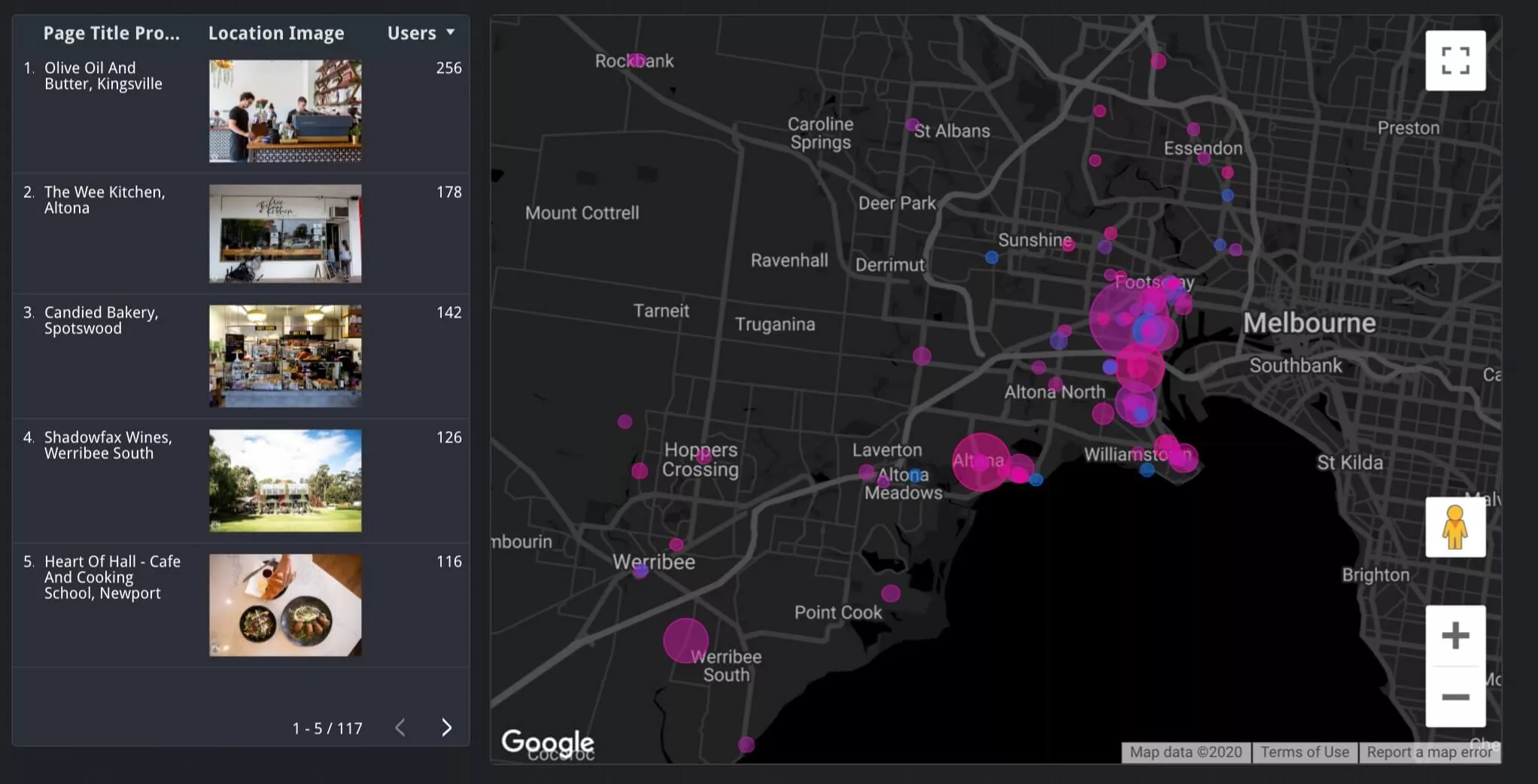Open Street View pegman control

(x=1455, y=527)
